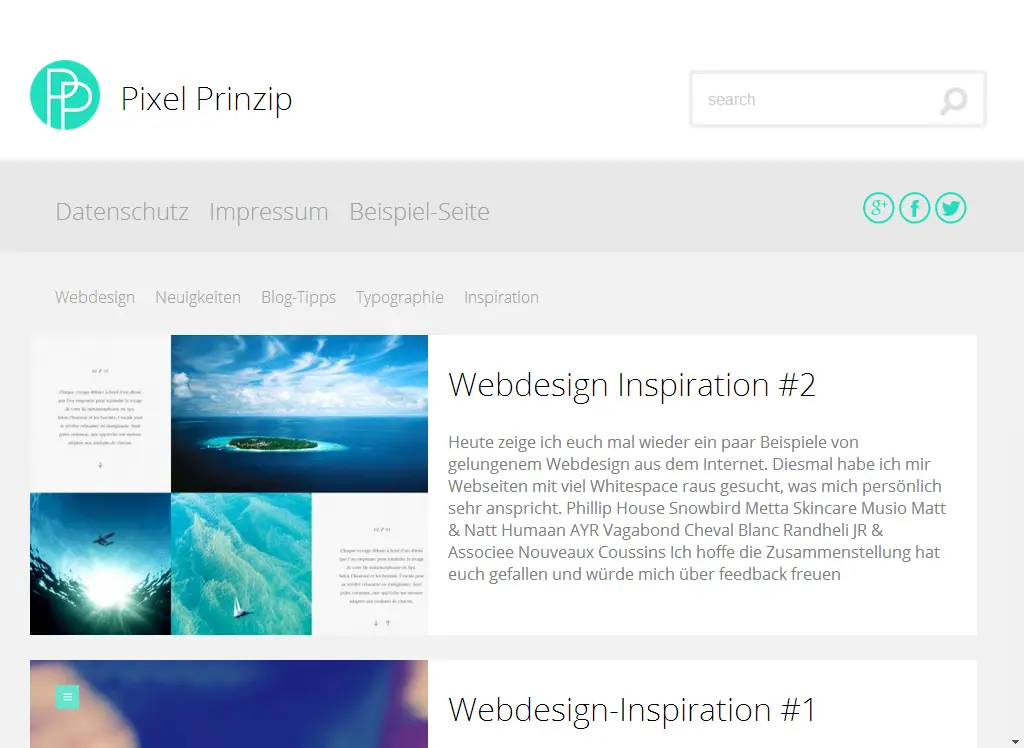Click the scroll down arrow at page corner
The image size is (1024, 748).
(1016, 742)
